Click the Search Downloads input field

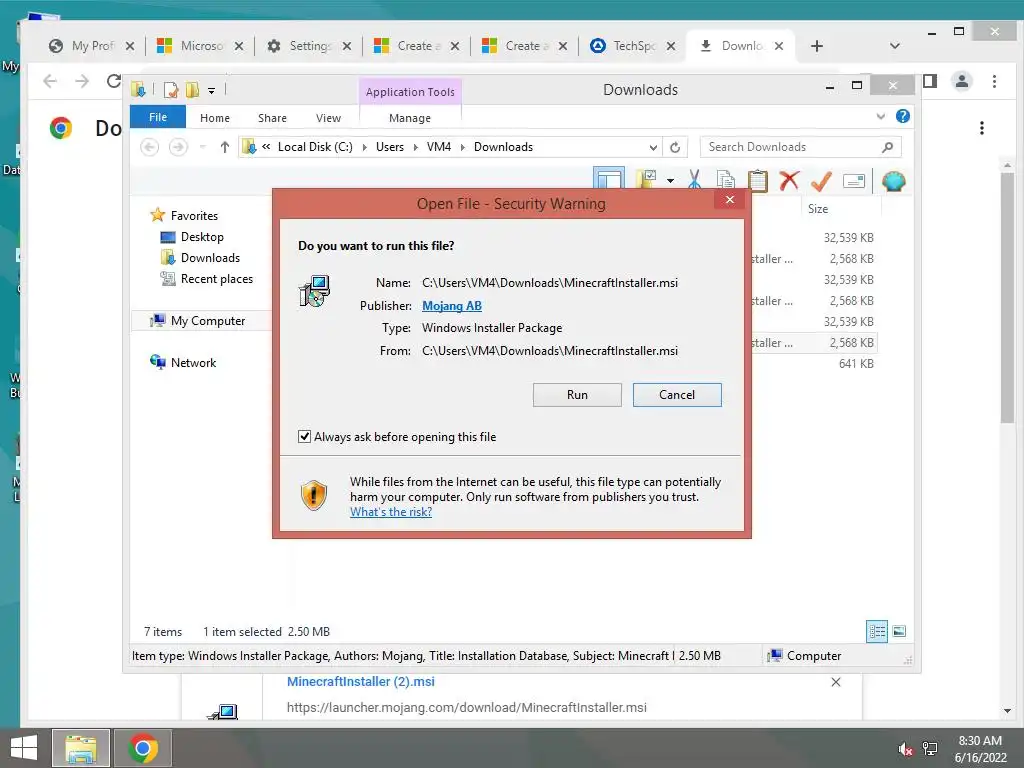[801, 147]
